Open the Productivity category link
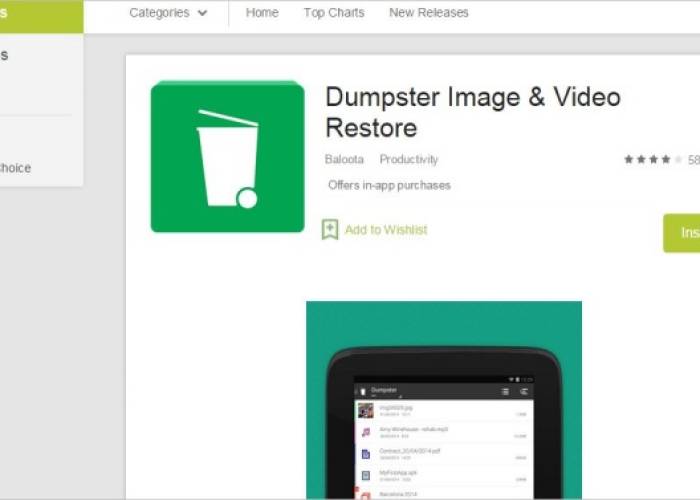The image size is (700, 500). point(409,159)
